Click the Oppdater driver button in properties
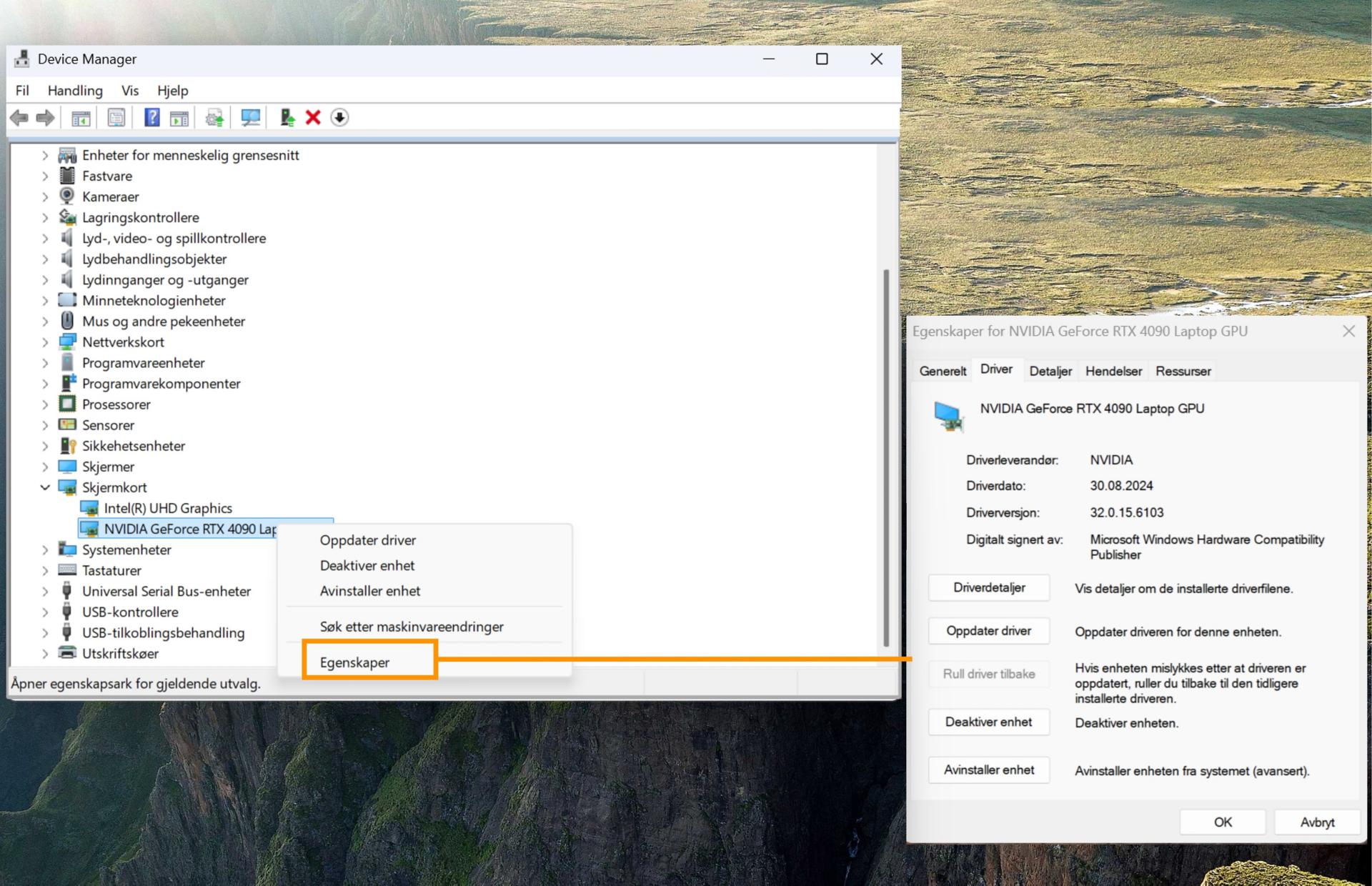Screen dimensions: 1372x886 tap(988, 631)
